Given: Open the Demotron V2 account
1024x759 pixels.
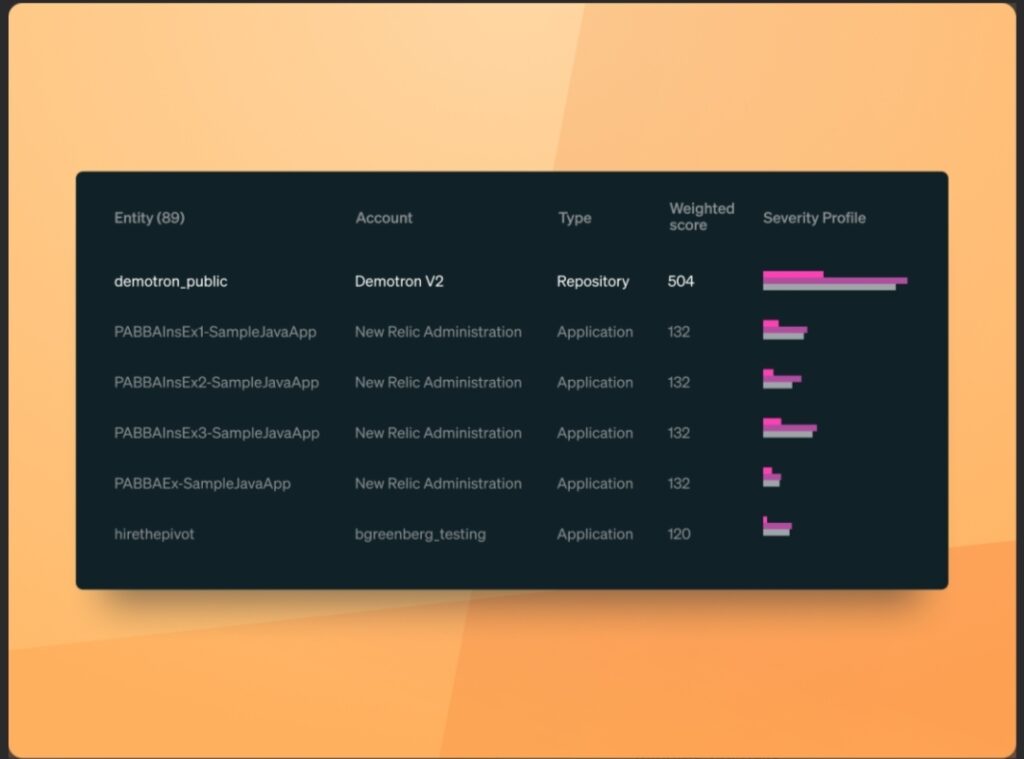Looking at the screenshot, I should 397,282.
